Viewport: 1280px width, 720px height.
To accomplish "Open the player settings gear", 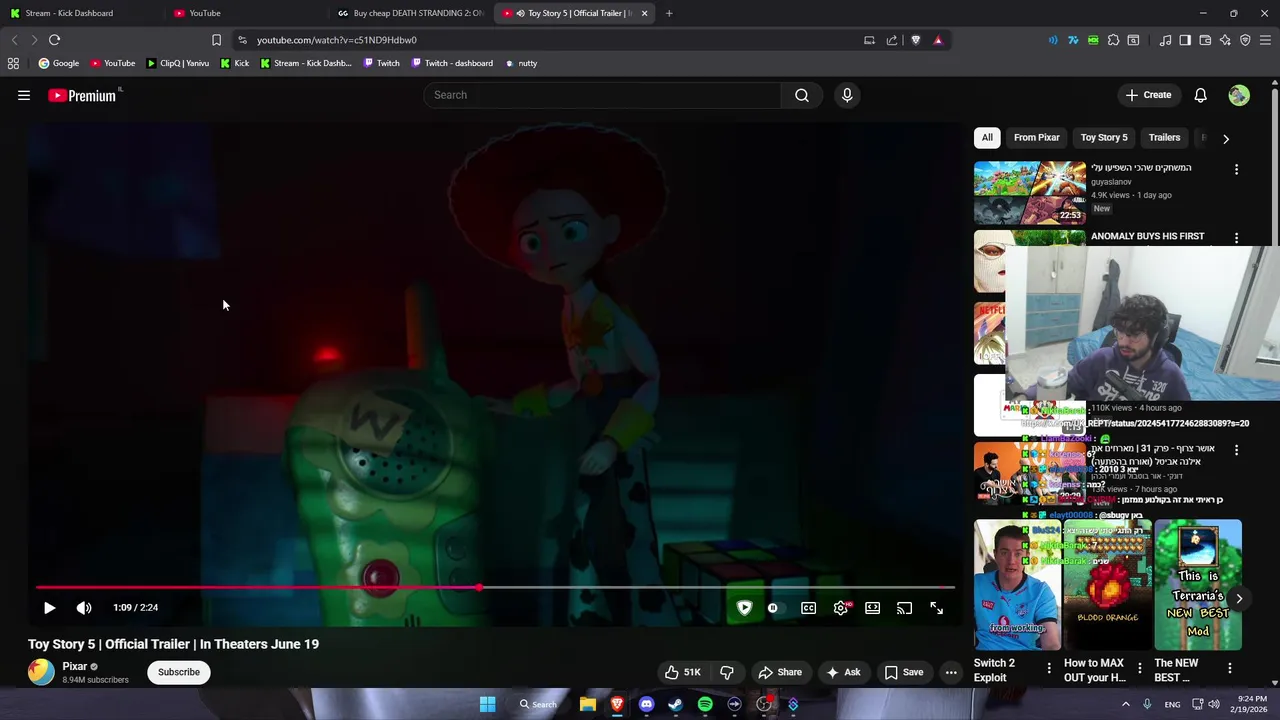I will (841, 608).
